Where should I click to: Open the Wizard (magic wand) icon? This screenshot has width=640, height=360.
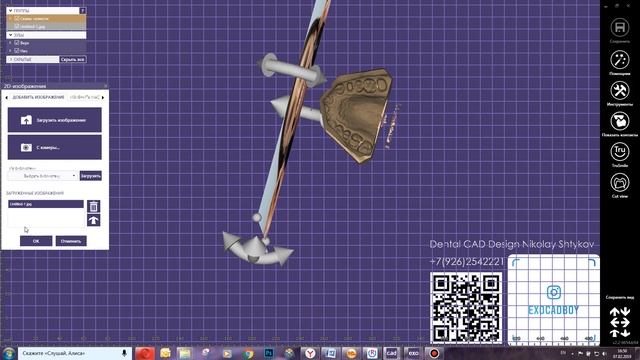pos(620,60)
